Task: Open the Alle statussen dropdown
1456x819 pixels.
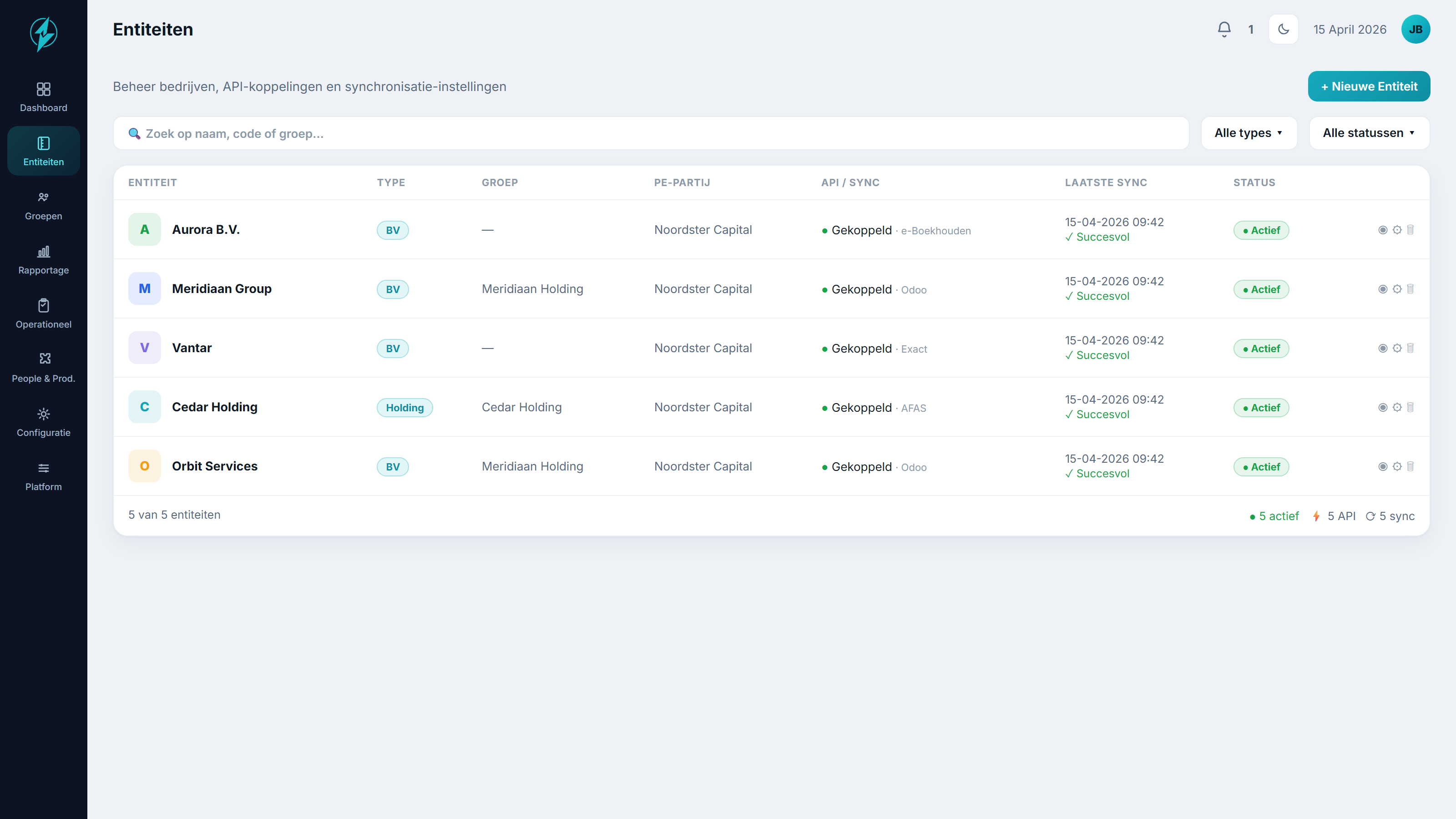Action: (1369, 133)
